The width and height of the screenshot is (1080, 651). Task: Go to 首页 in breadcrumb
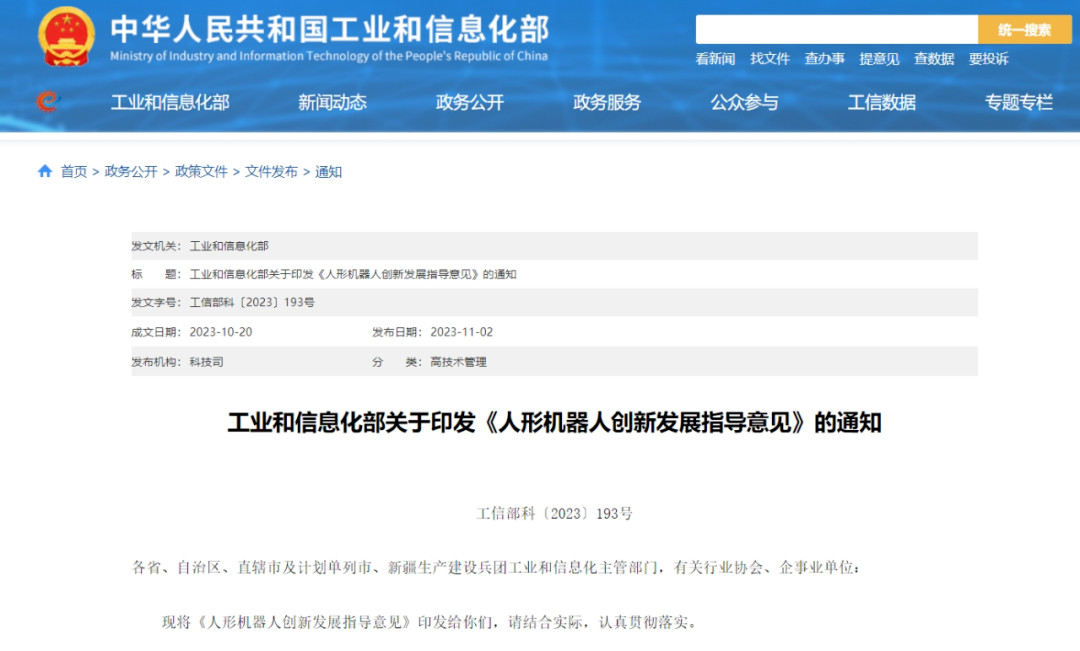[x=74, y=172]
